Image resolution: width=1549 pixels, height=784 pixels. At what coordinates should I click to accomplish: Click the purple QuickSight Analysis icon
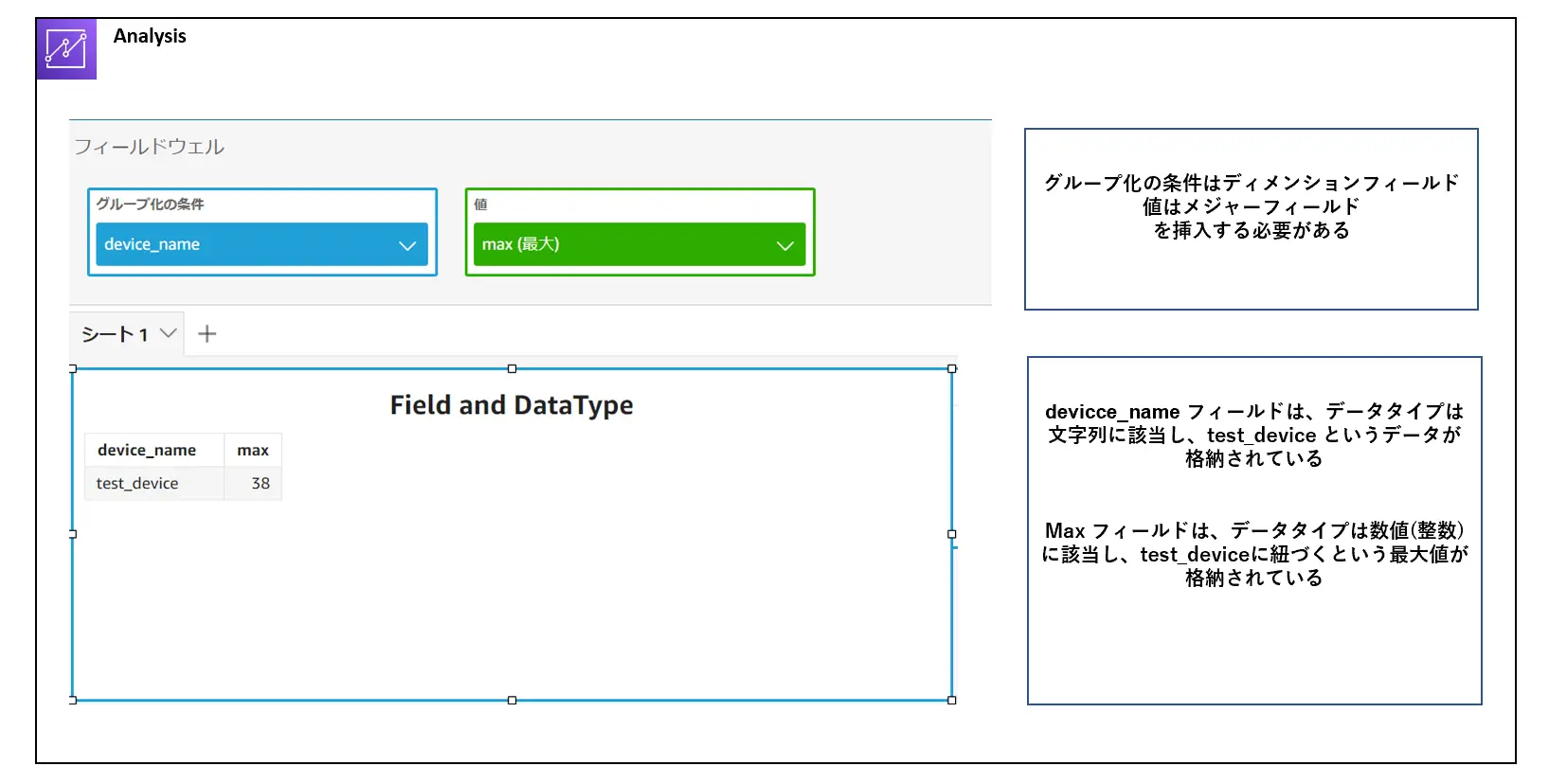[x=66, y=48]
